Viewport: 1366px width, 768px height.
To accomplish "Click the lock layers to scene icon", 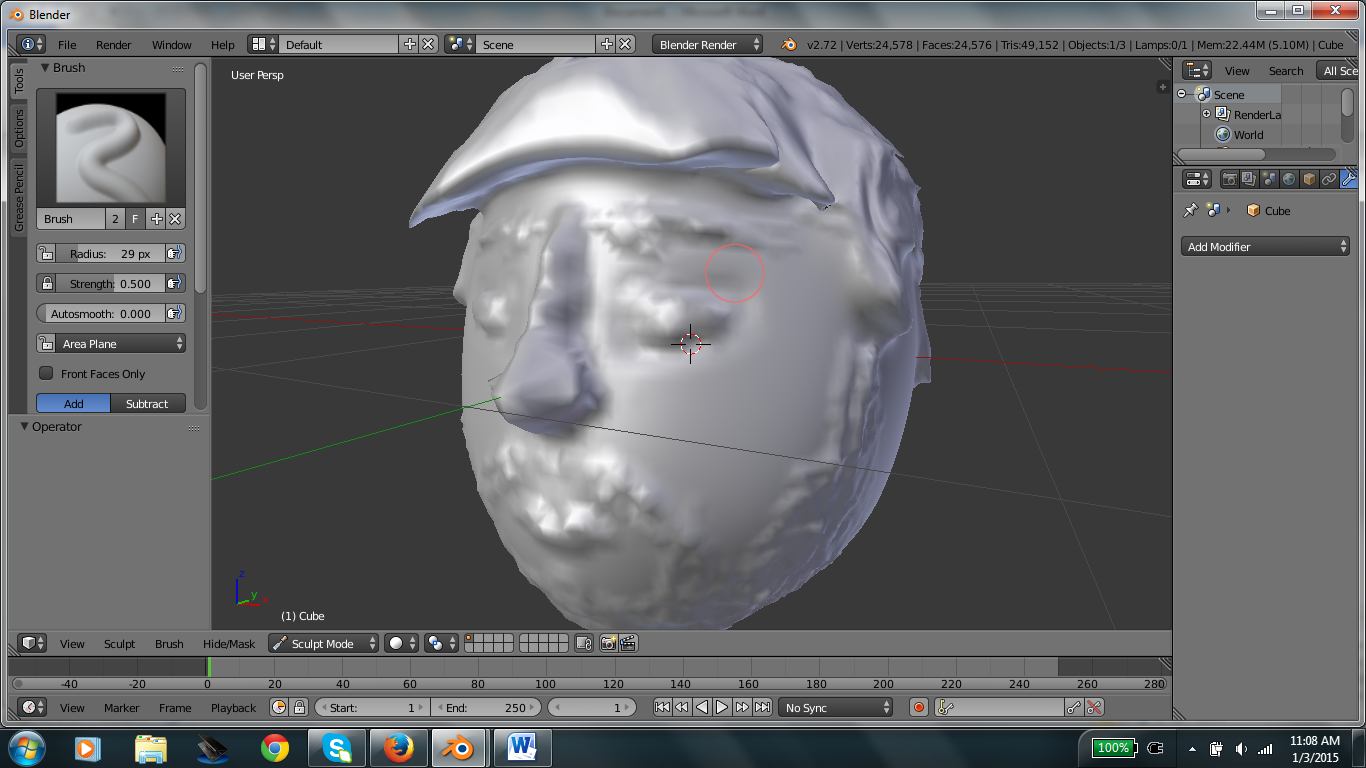I will tap(585, 643).
